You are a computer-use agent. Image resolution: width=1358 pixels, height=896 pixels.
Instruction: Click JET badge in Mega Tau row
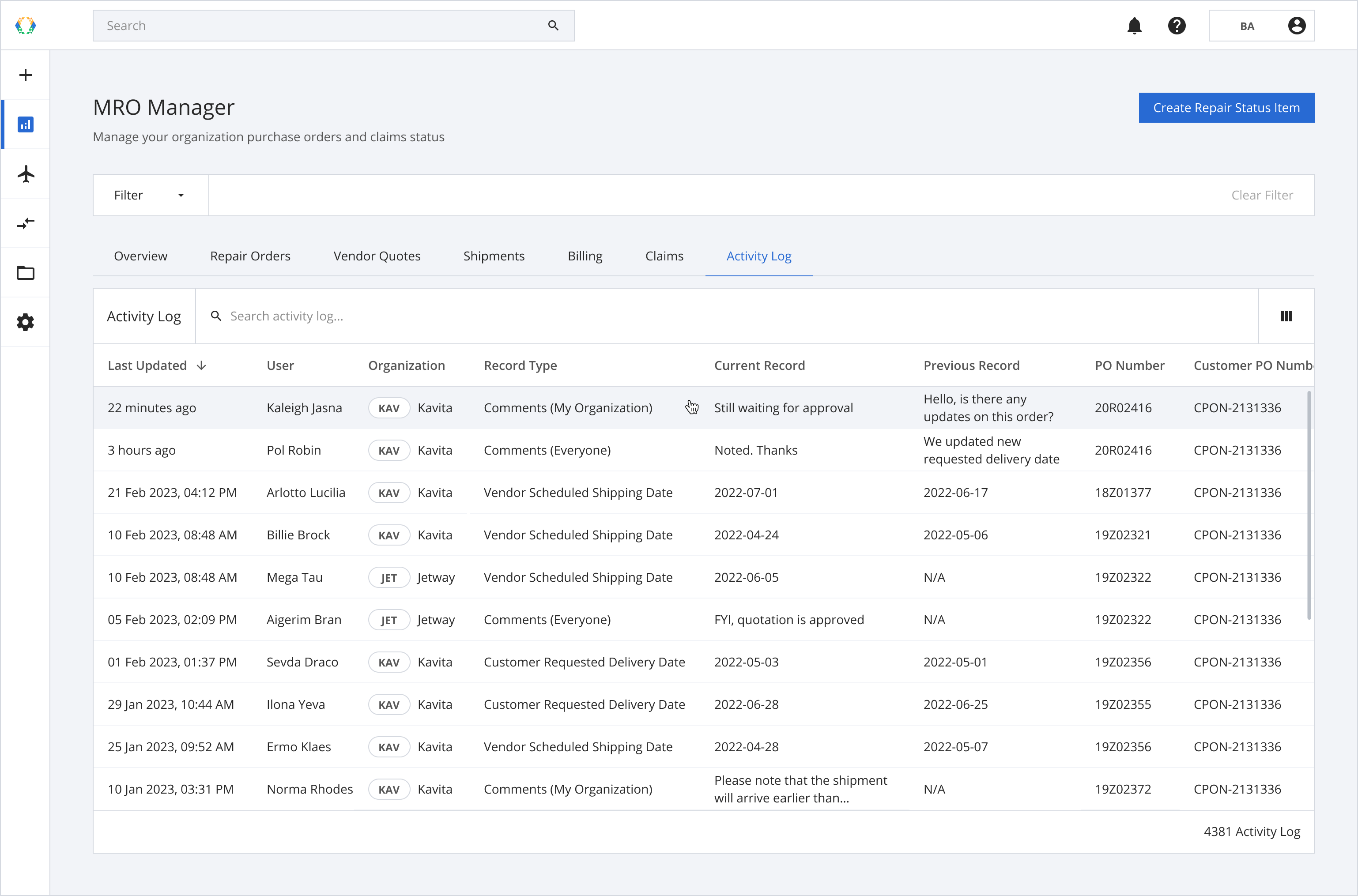(x=389, y=578)
